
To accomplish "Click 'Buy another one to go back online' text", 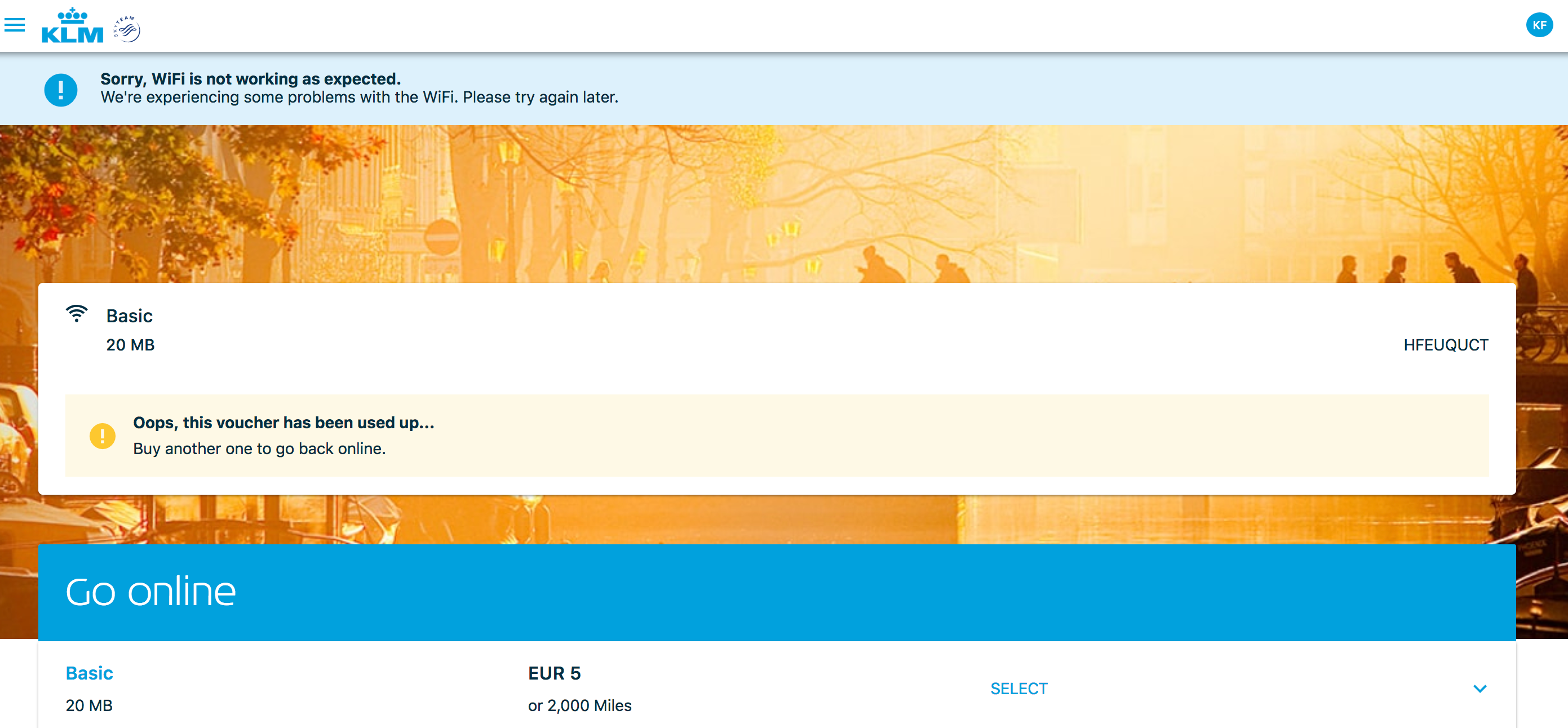I will [259, 449].
